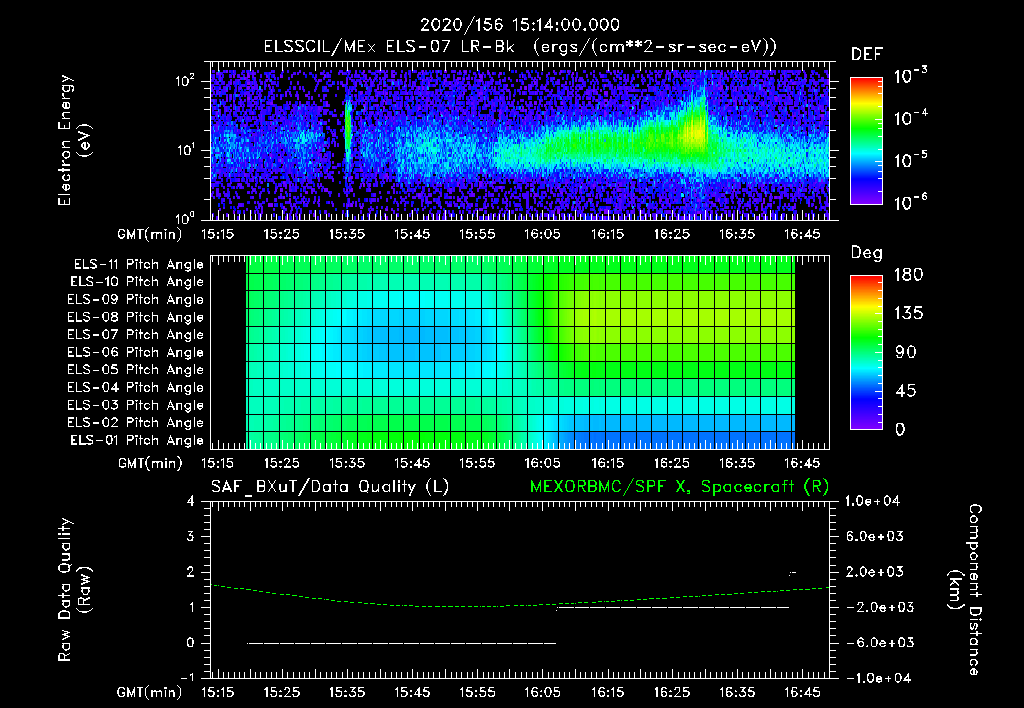Image resolution: width=1024 pixels, height=708 pixels.
Task: Click the white data quality line at level 0
Action: click(402, 643)
